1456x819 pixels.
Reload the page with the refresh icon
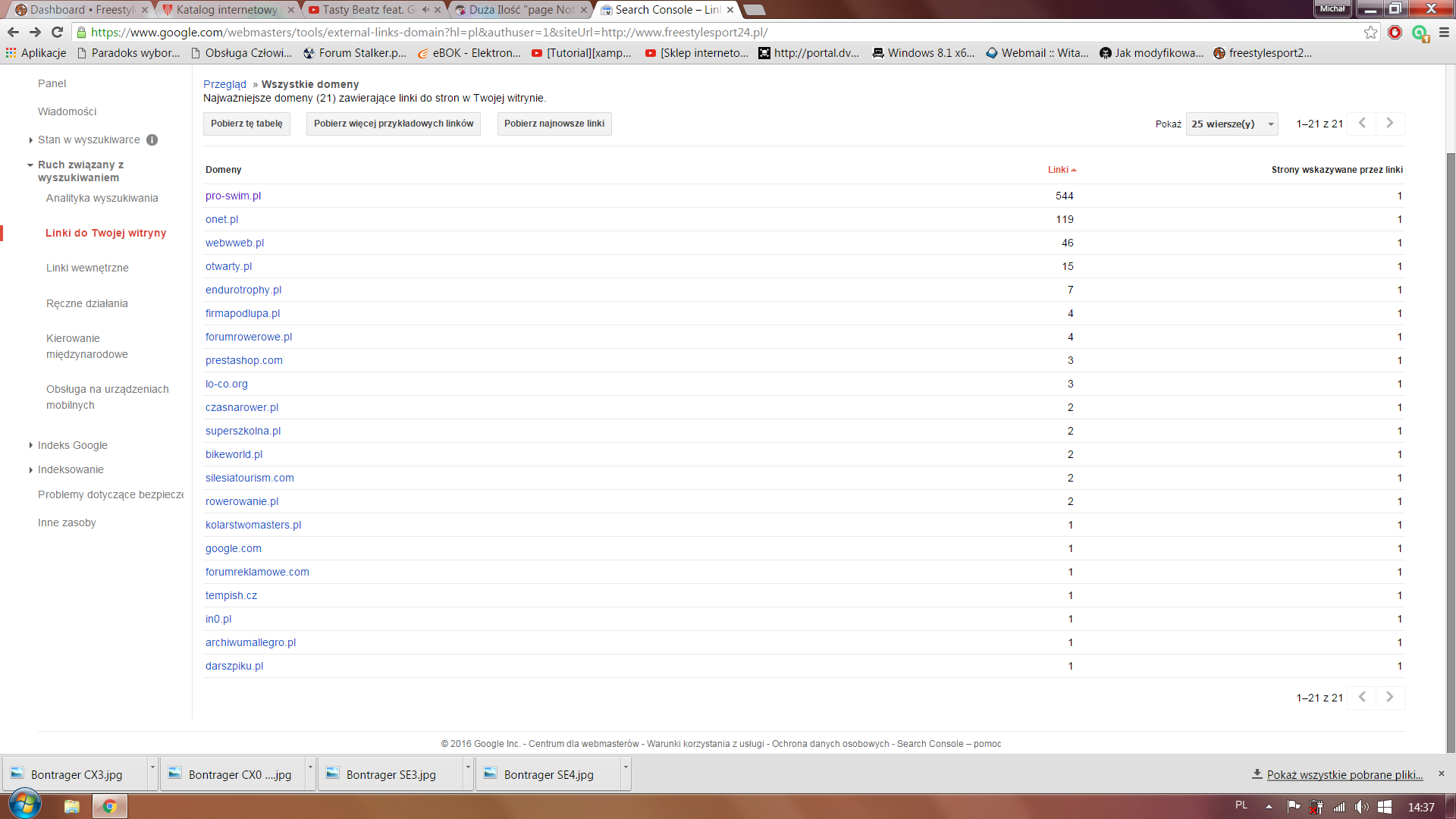pos(57,32)
